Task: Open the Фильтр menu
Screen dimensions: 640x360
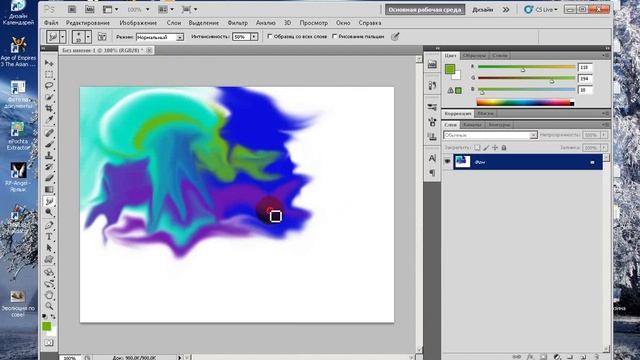Action: pos(238,23)
